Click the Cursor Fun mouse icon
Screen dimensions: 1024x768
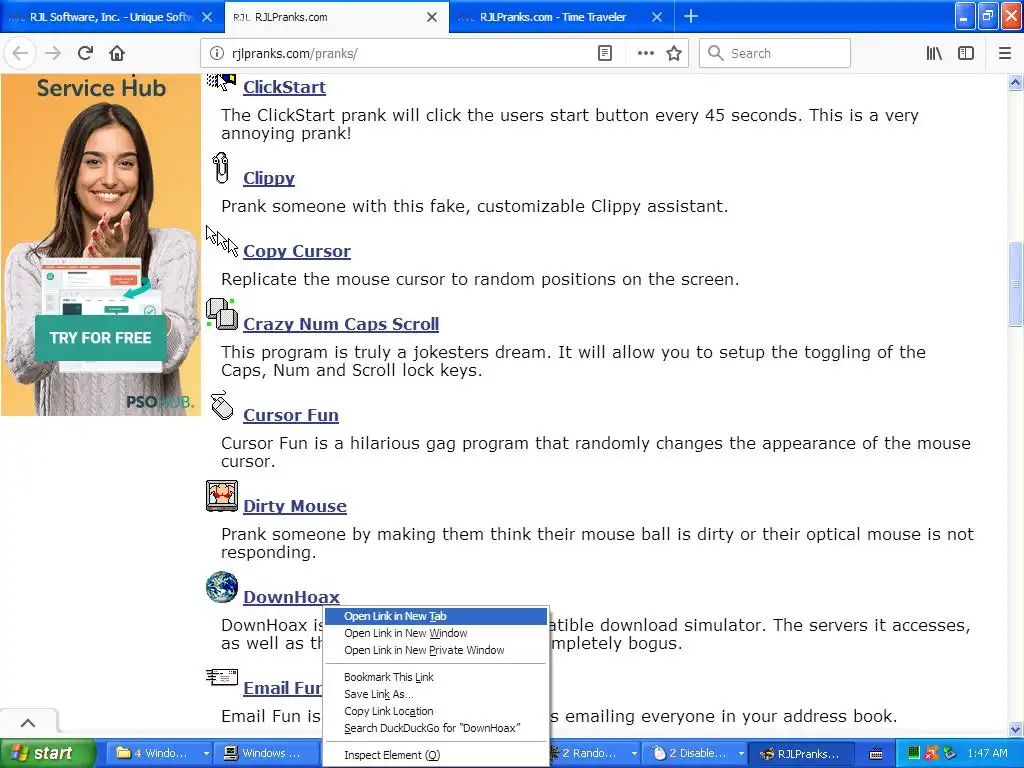tap(222, 405)
